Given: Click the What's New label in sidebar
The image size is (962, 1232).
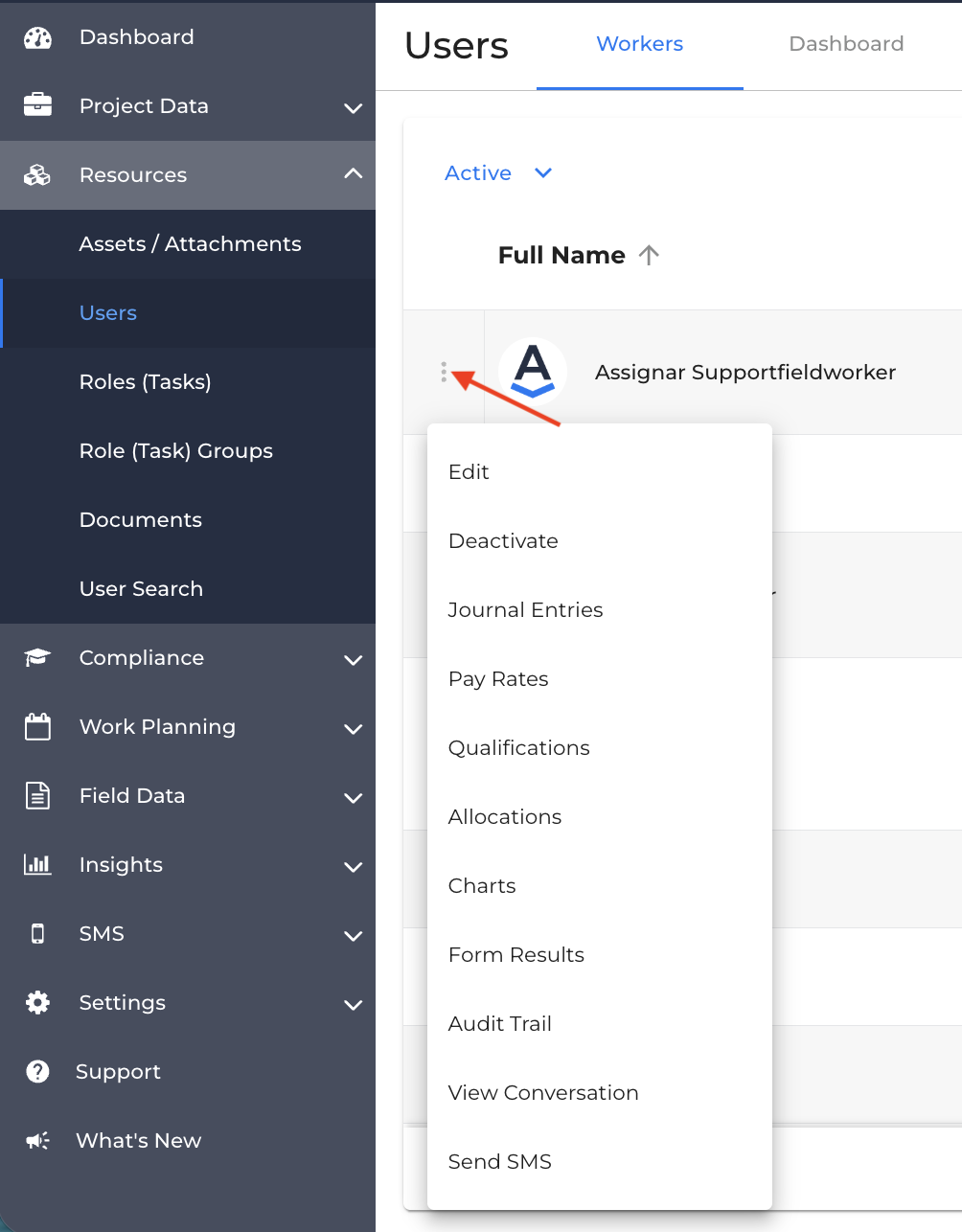Looking at the screenshot, I should tap(138, 1140).
